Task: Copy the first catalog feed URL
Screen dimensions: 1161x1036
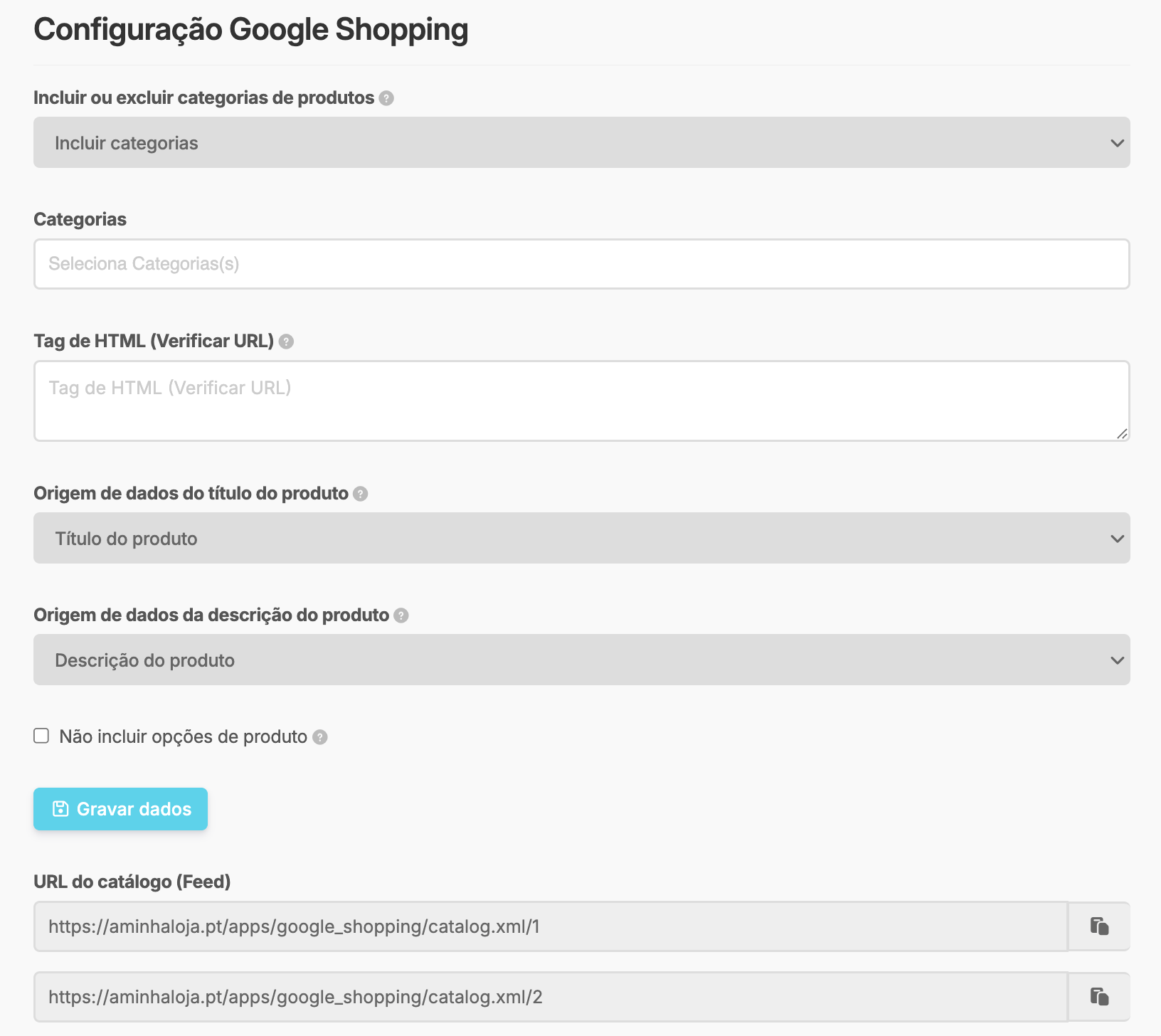Action: coord(1099,926)
